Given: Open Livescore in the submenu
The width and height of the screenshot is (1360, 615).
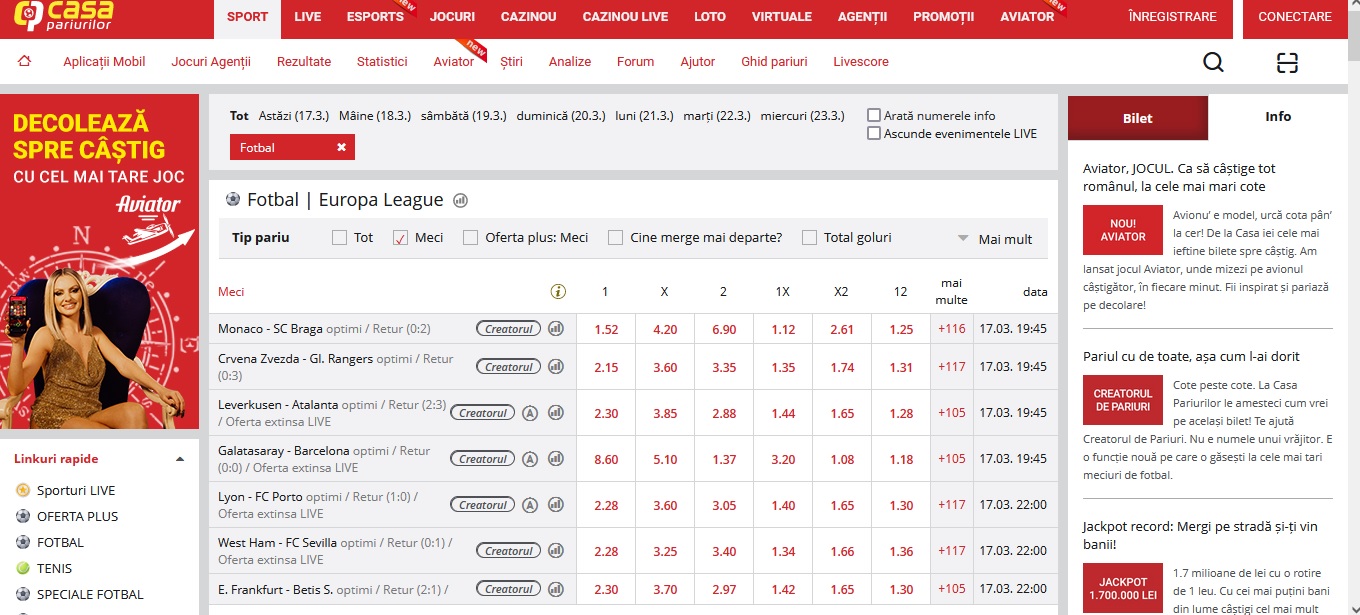Looking at the screenshot, I should click(x=861, y=62).
